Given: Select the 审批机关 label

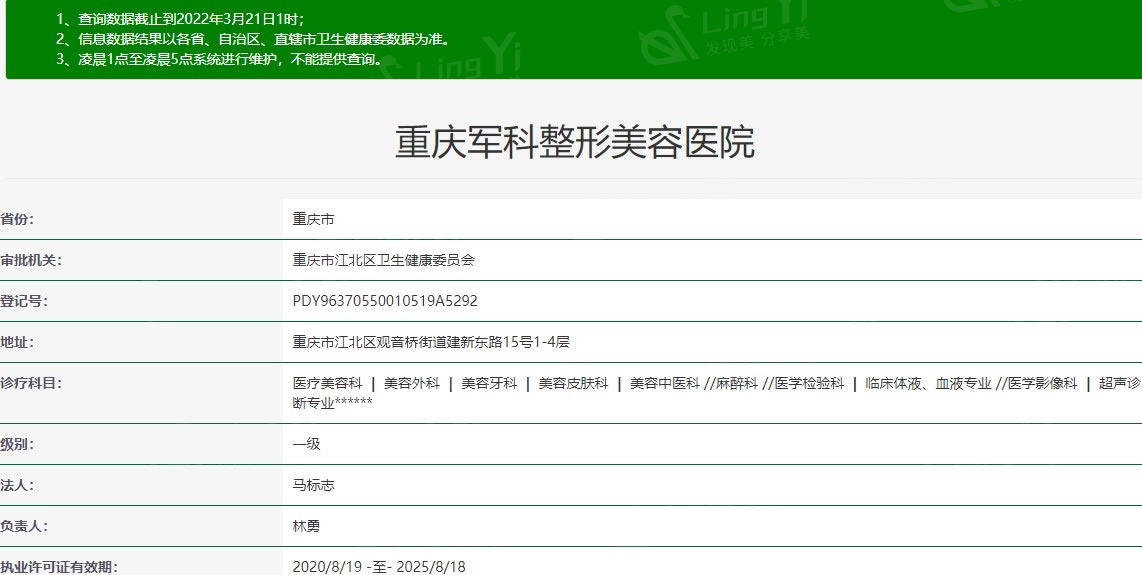Looking at the screenshot, I should click(31, 260).
